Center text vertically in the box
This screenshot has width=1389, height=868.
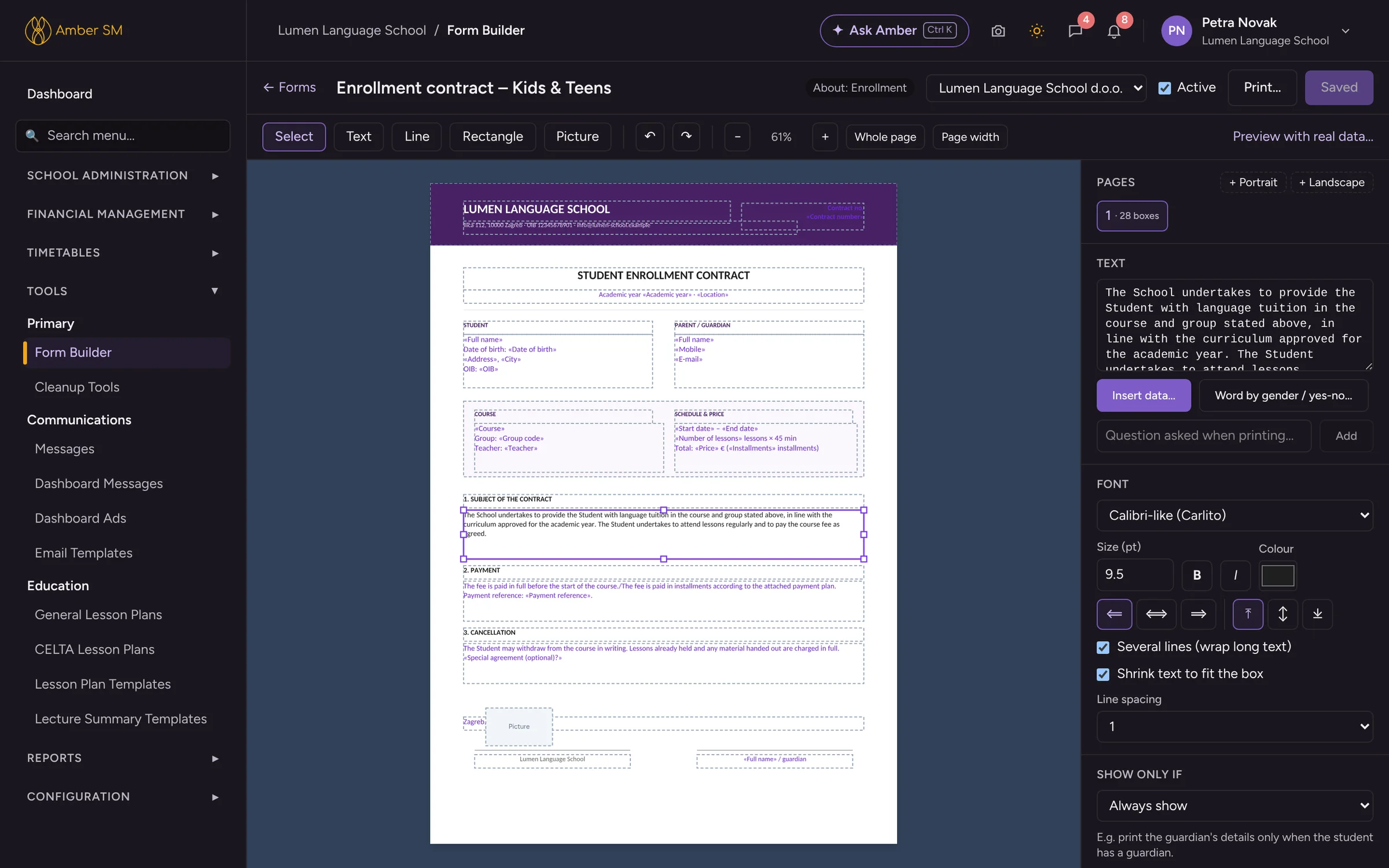point(1283,614)
